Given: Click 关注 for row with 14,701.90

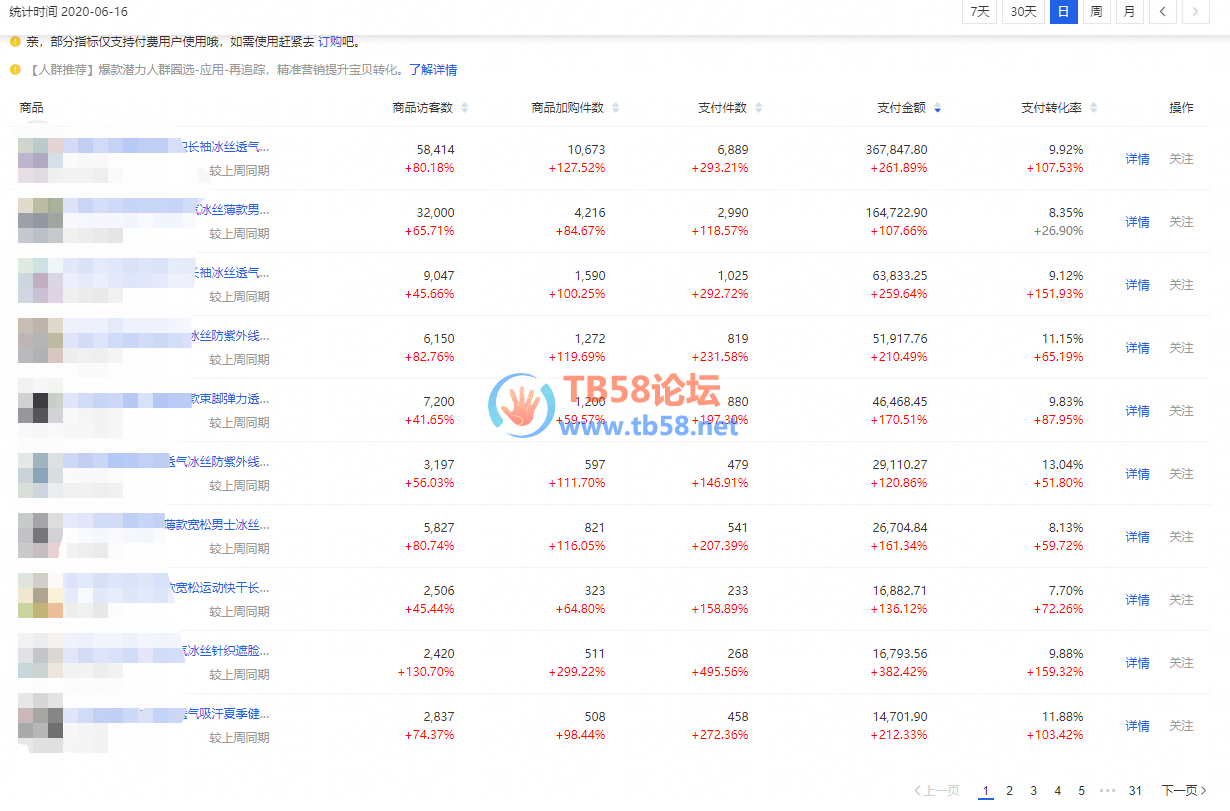Looking at the screenshot, I should pos(1181,726).
